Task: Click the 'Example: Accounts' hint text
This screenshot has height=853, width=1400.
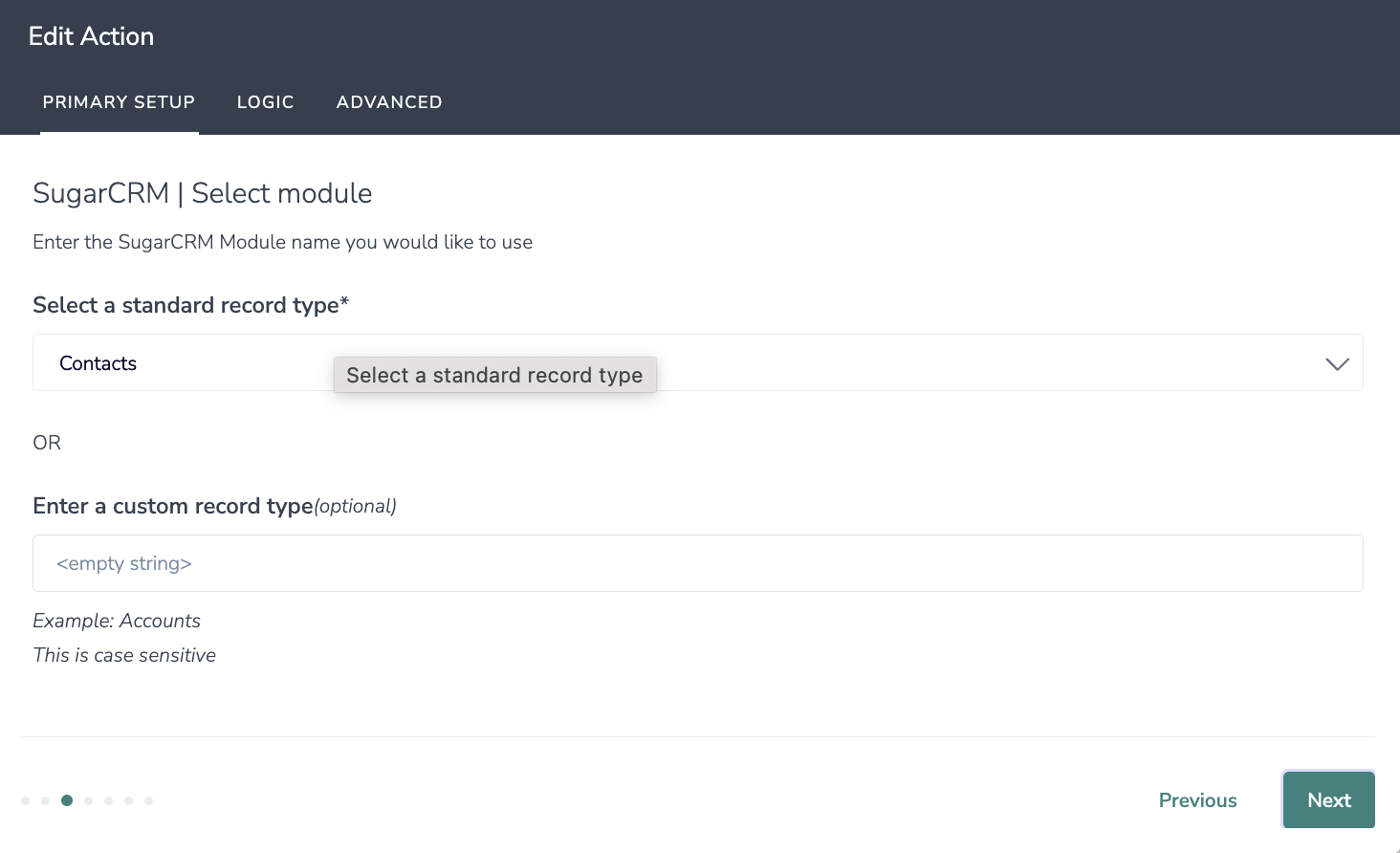Action: (117, 621)
